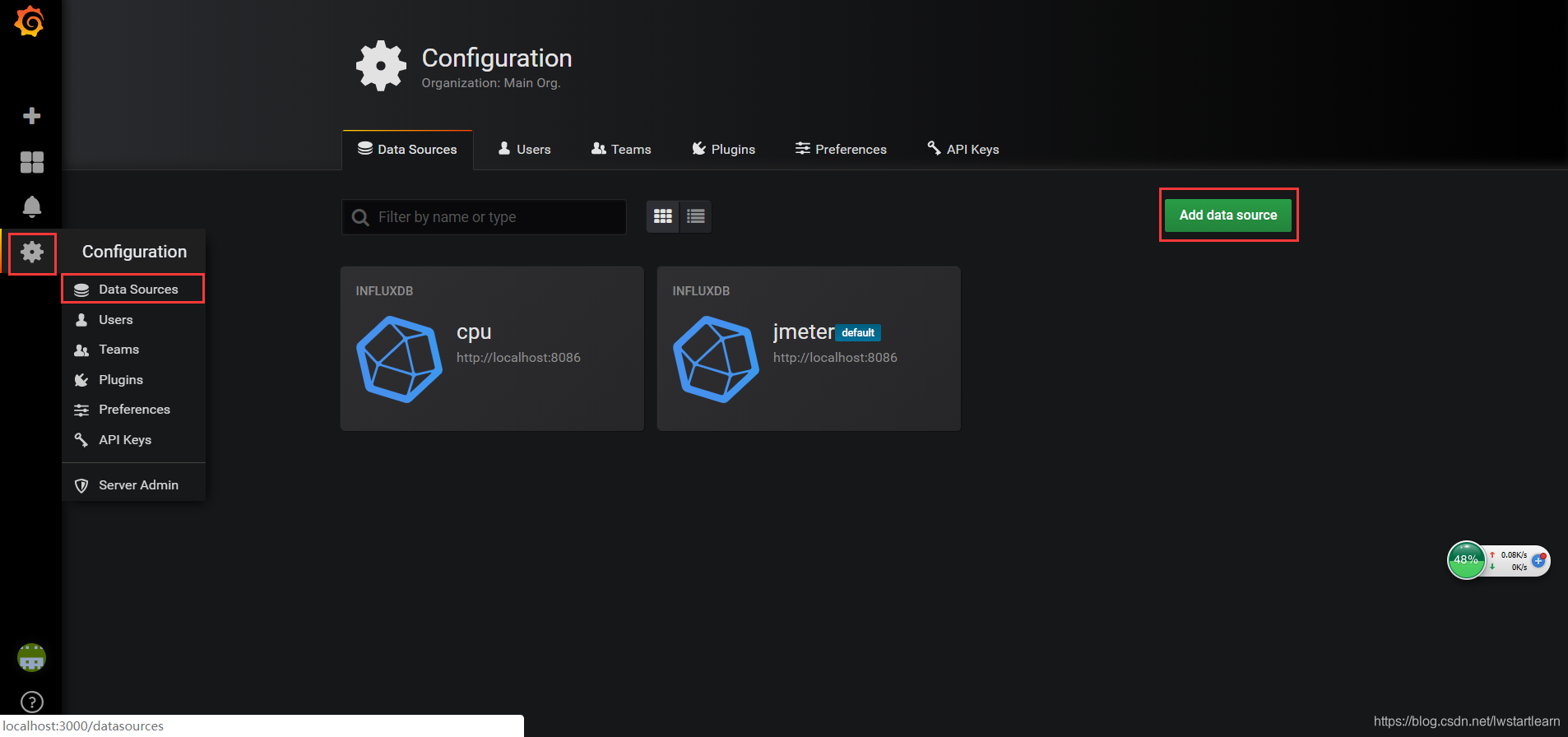
Task: Select Data Sources in Configuration menu
Action: pyautogui.click(x=133, y=289)
